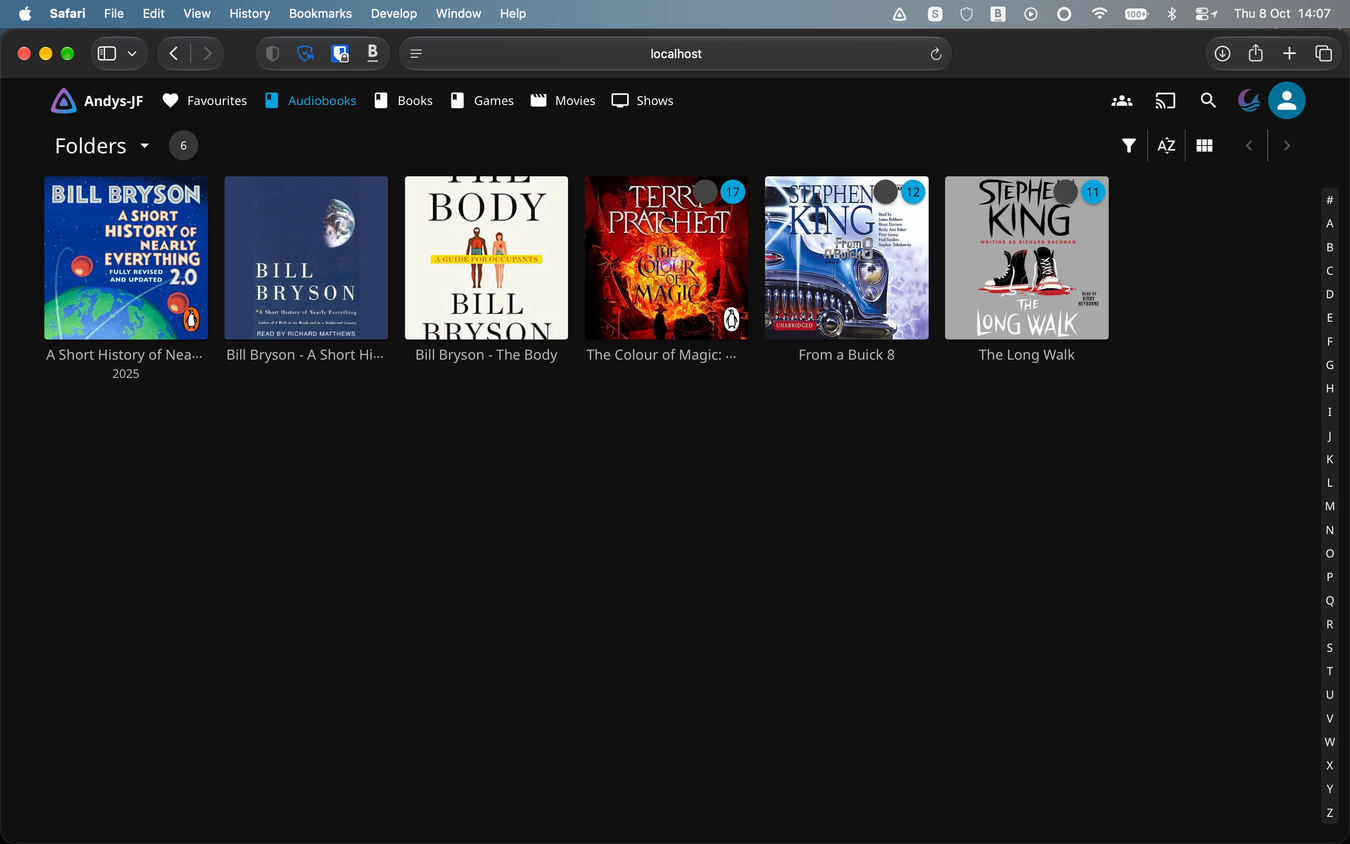Click the 'Bill Bryson - The Body' title
Viewport: 1350px width, 844px height.
pyautogui.click(x=486, y=355)
